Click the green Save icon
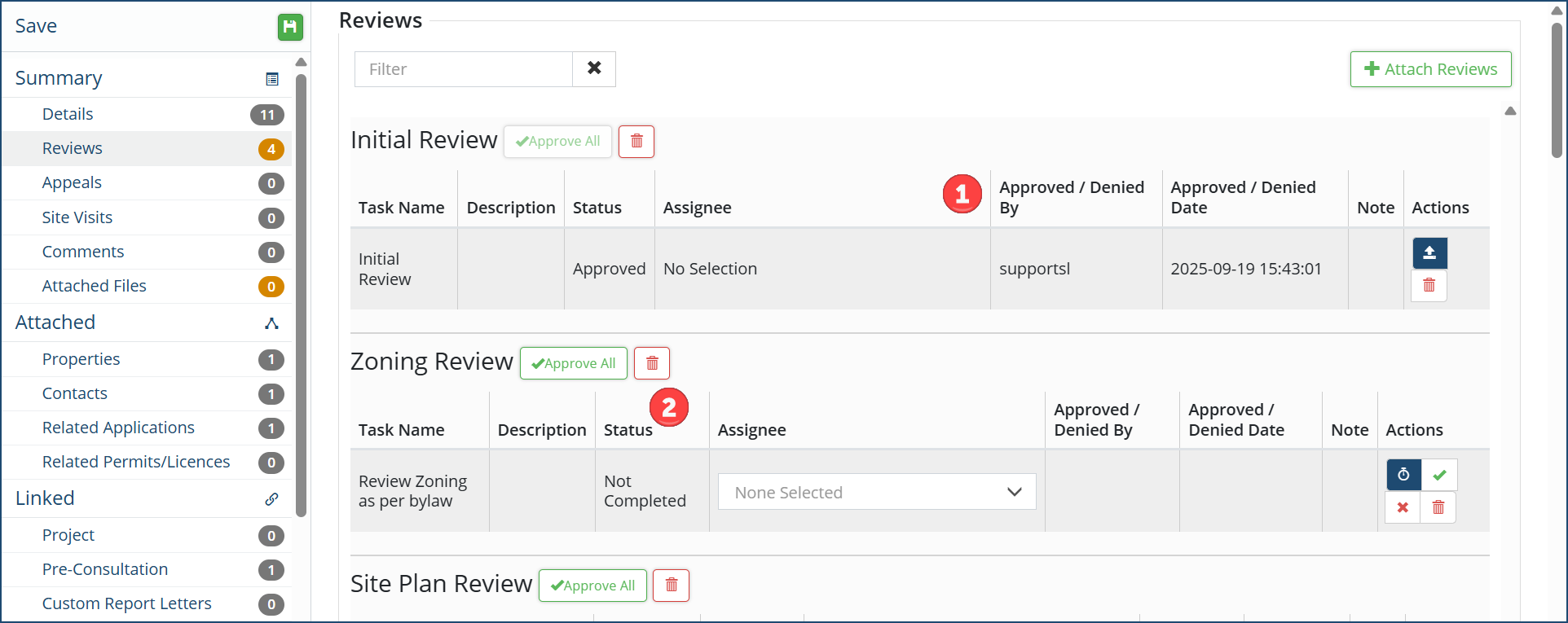The width and height of the screenshot is (1568, 623). click(x=289, y=27)
